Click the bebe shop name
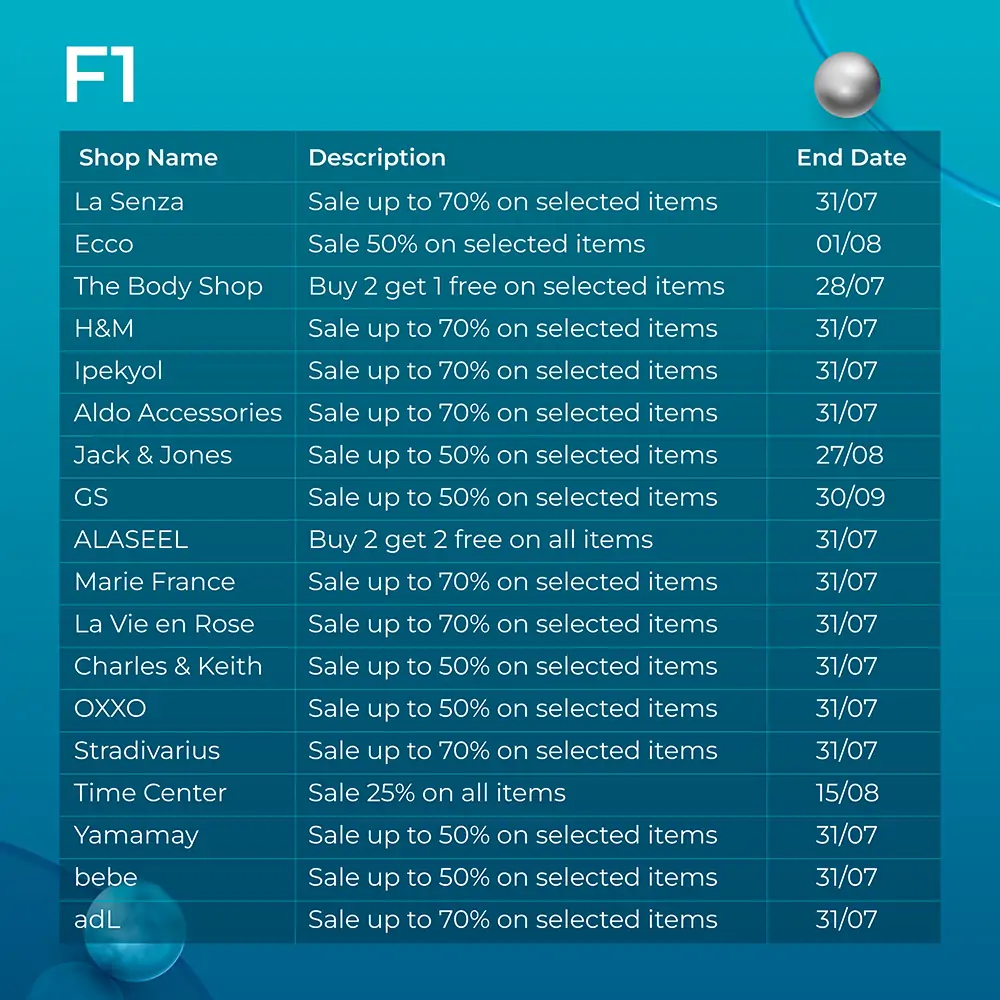Viewport: 1000px width, 1000px height. pyautogui.click(x=106, y=878)
